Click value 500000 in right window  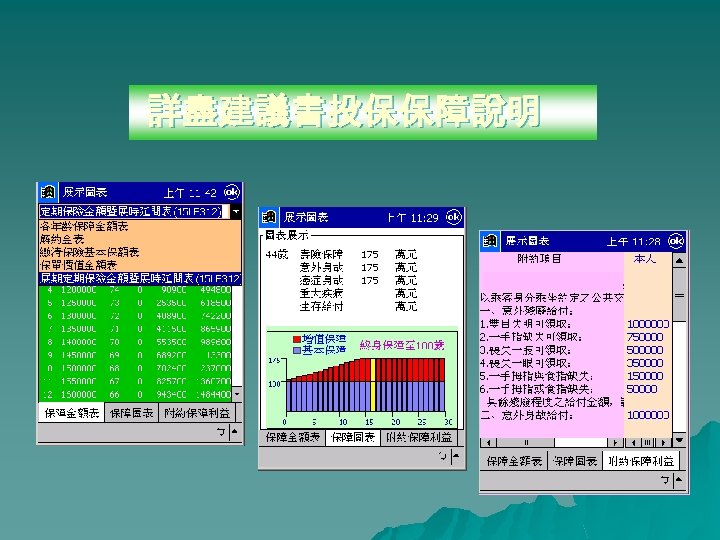pos(645,350)
